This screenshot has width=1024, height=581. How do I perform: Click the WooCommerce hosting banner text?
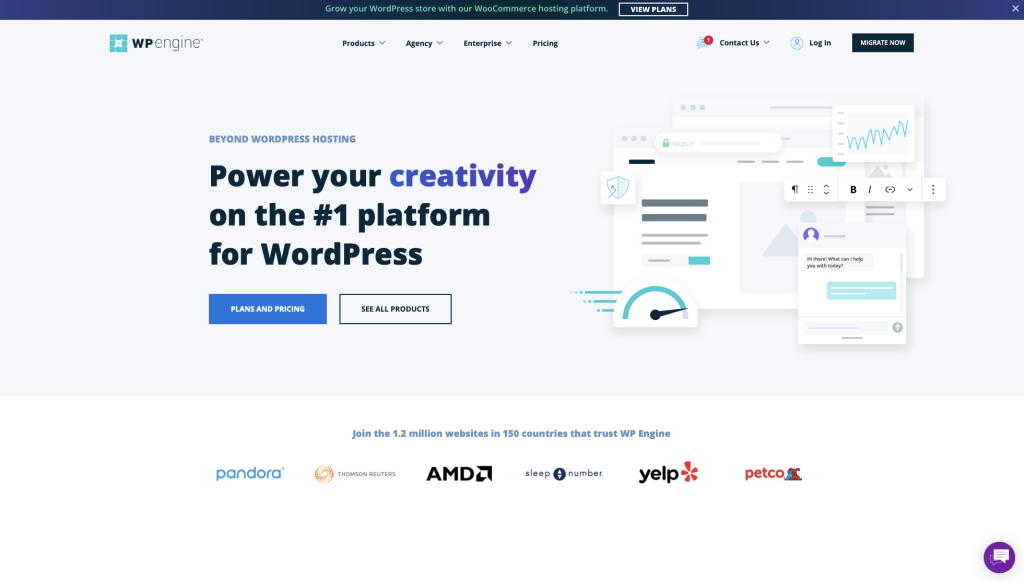coord(466,8)
